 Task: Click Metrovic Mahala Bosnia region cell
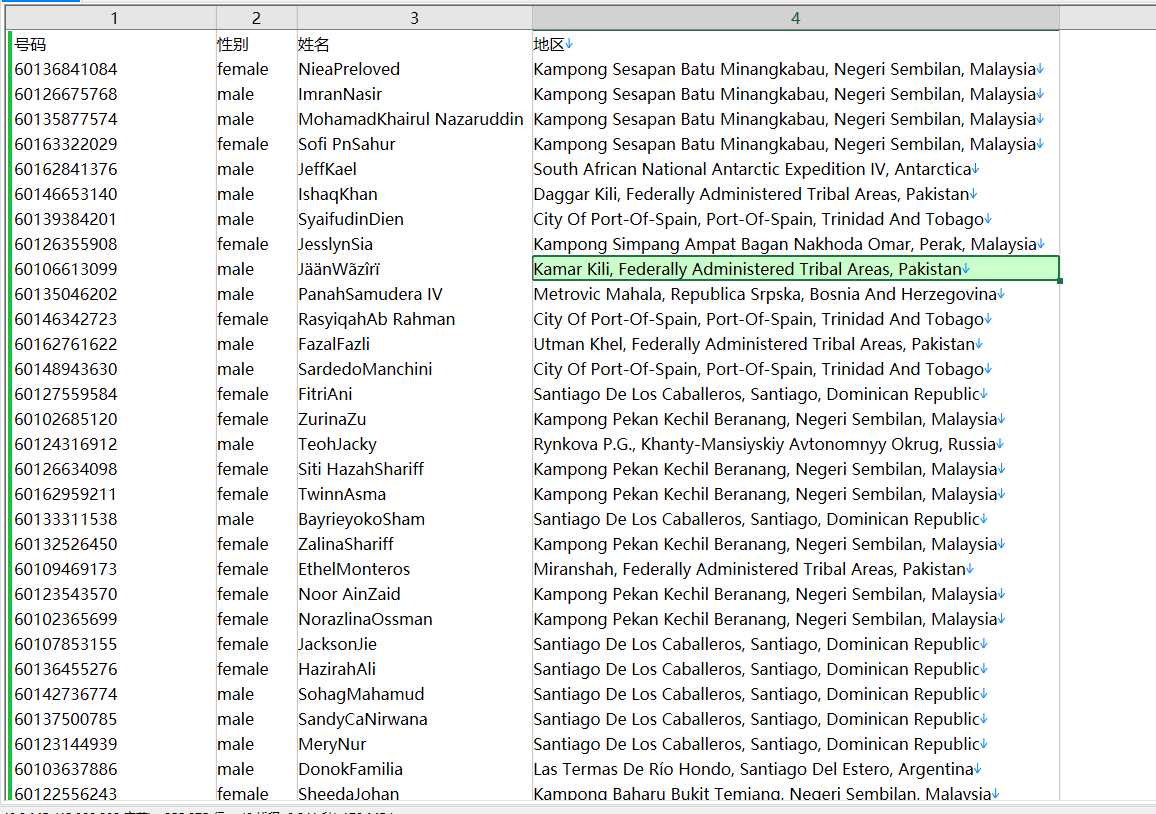tap(795, 294)
